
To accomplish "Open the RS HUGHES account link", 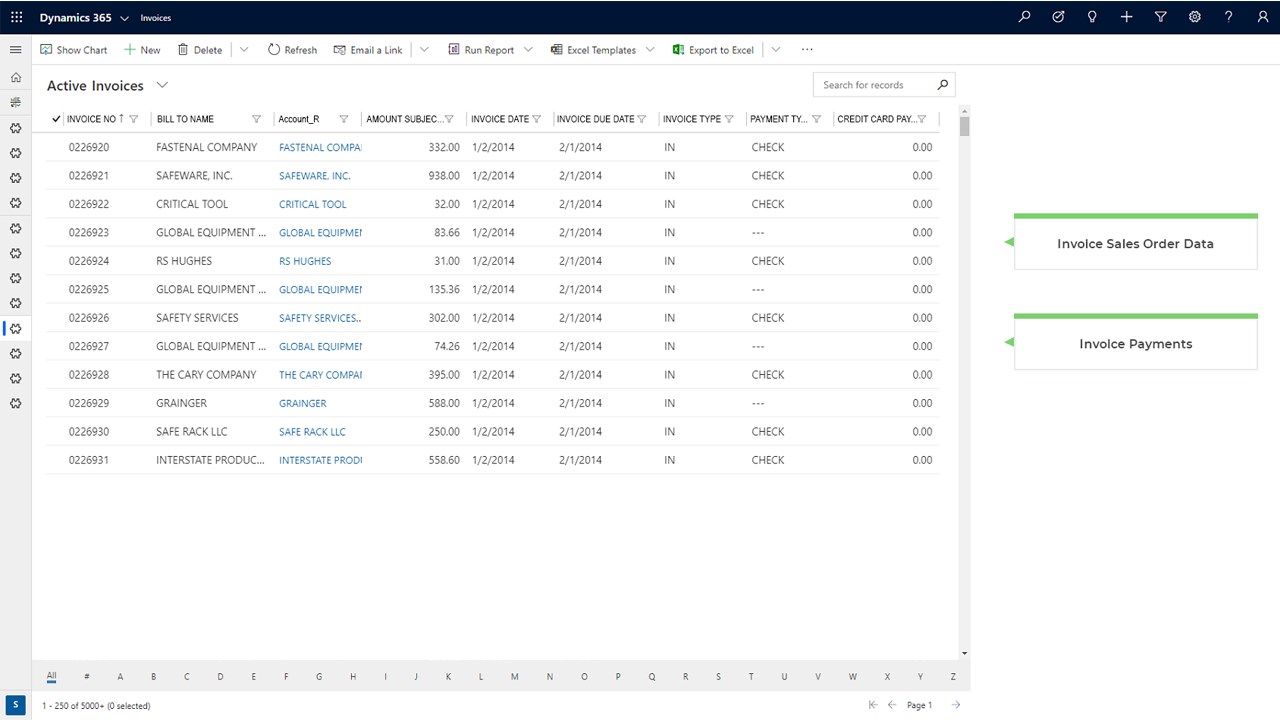I will tap(305, 261).
